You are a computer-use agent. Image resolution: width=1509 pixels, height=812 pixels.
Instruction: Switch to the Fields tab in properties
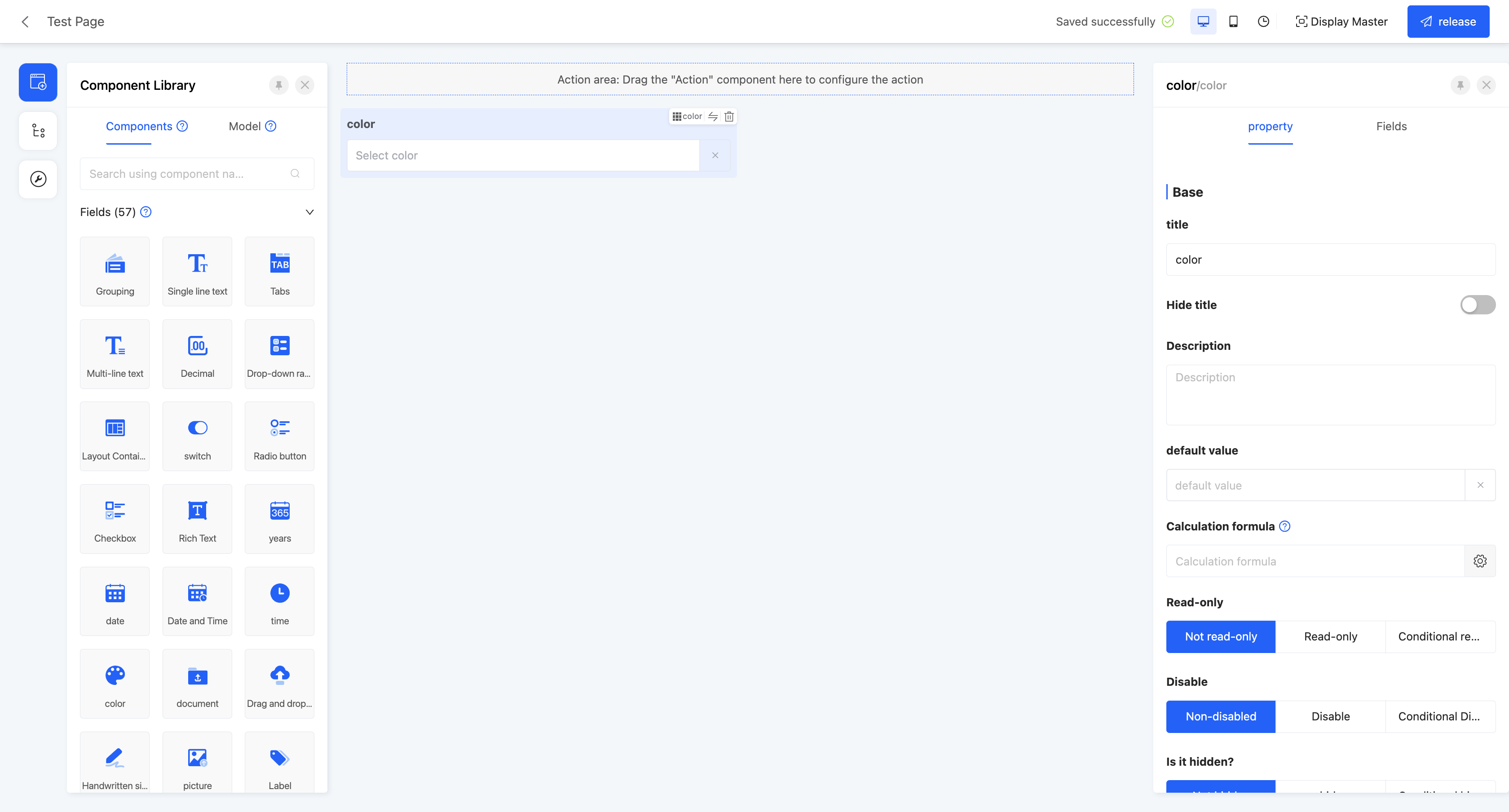tap(1391, 126)
